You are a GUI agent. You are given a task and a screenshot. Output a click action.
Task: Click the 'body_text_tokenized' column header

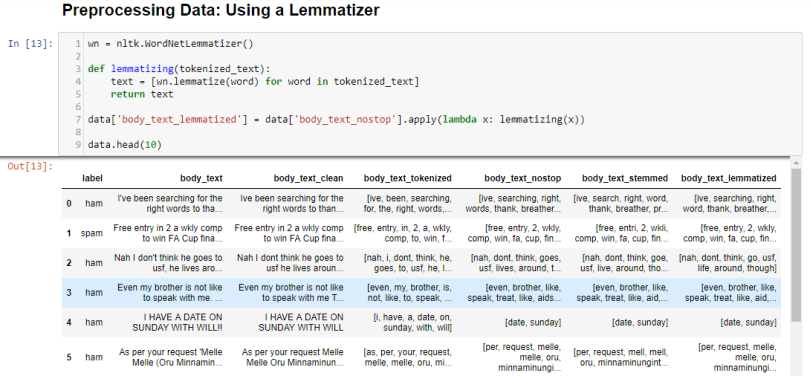point(408,178)
